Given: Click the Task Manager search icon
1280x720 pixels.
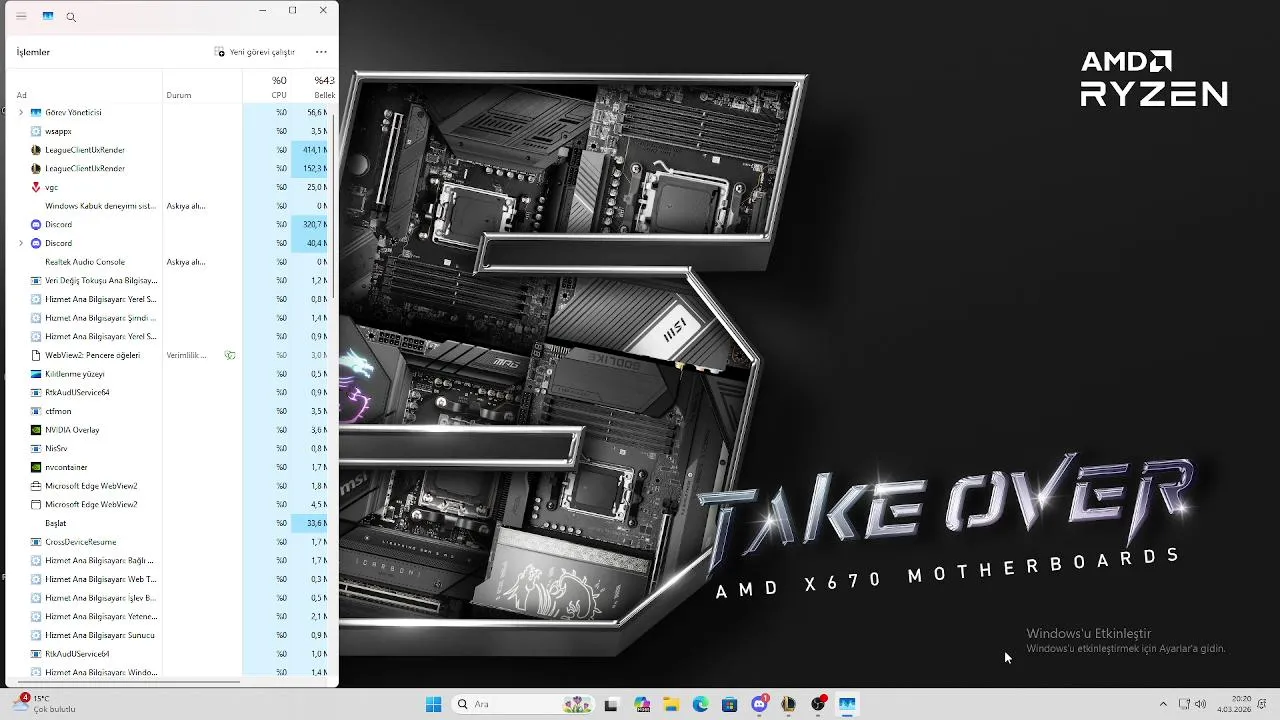Looking at the screenshot, I should [x=71, y=17].
